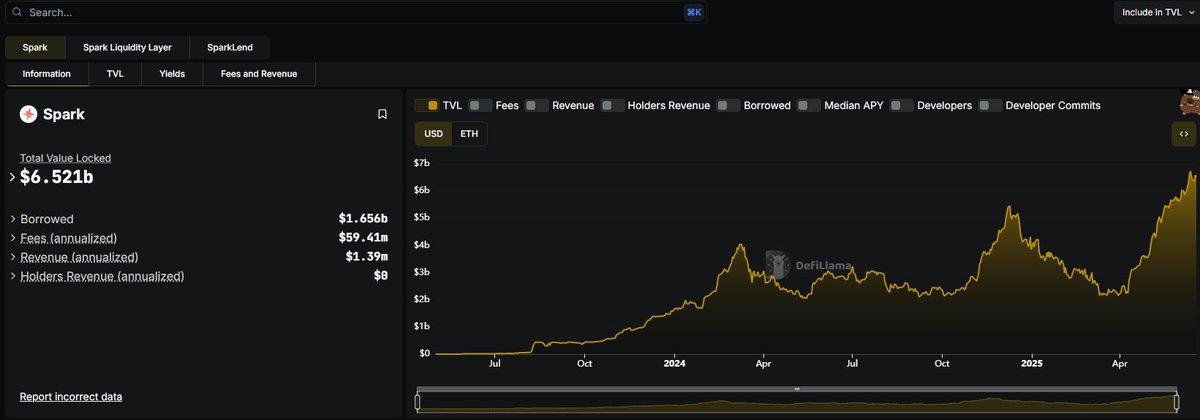Switch to the Information tab

click(47, 74)
